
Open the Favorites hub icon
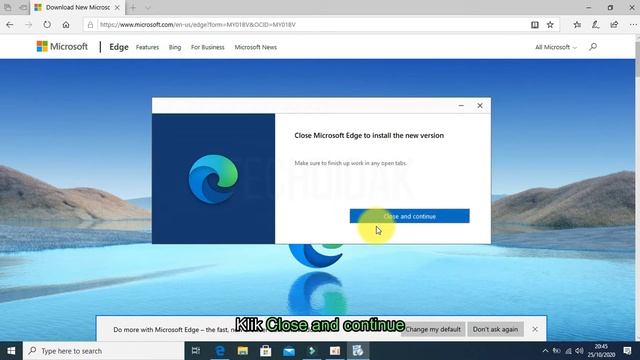(577, 24)
